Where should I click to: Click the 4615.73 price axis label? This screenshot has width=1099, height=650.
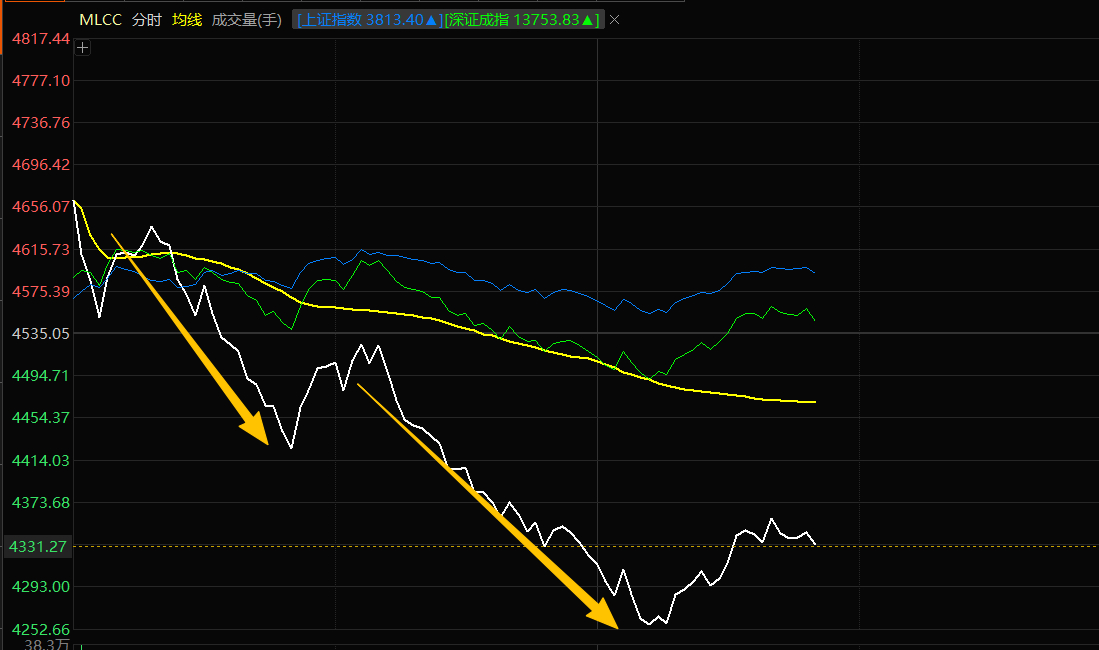pos(41,250)
